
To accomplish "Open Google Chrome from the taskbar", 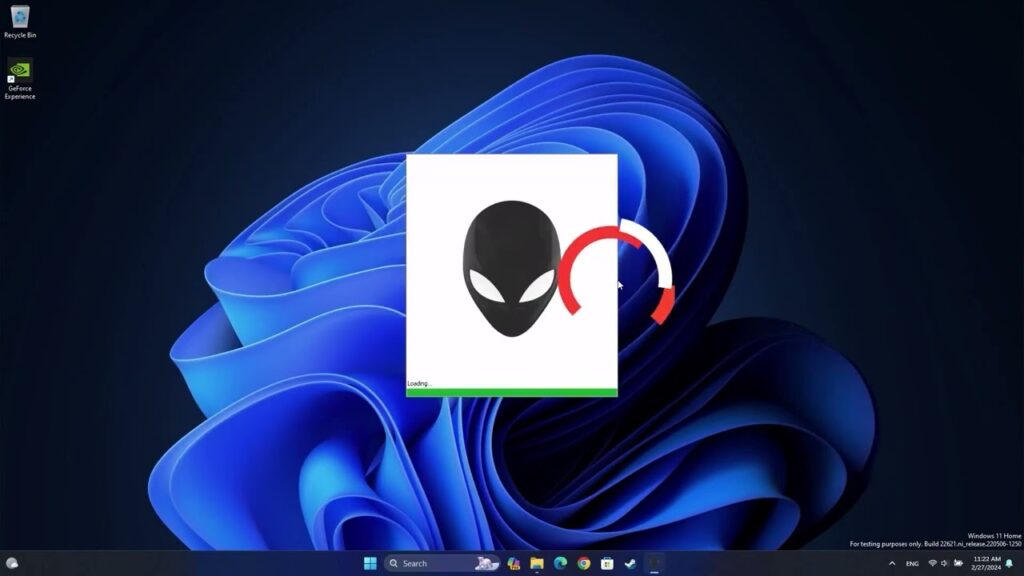I will pos(583,563).
